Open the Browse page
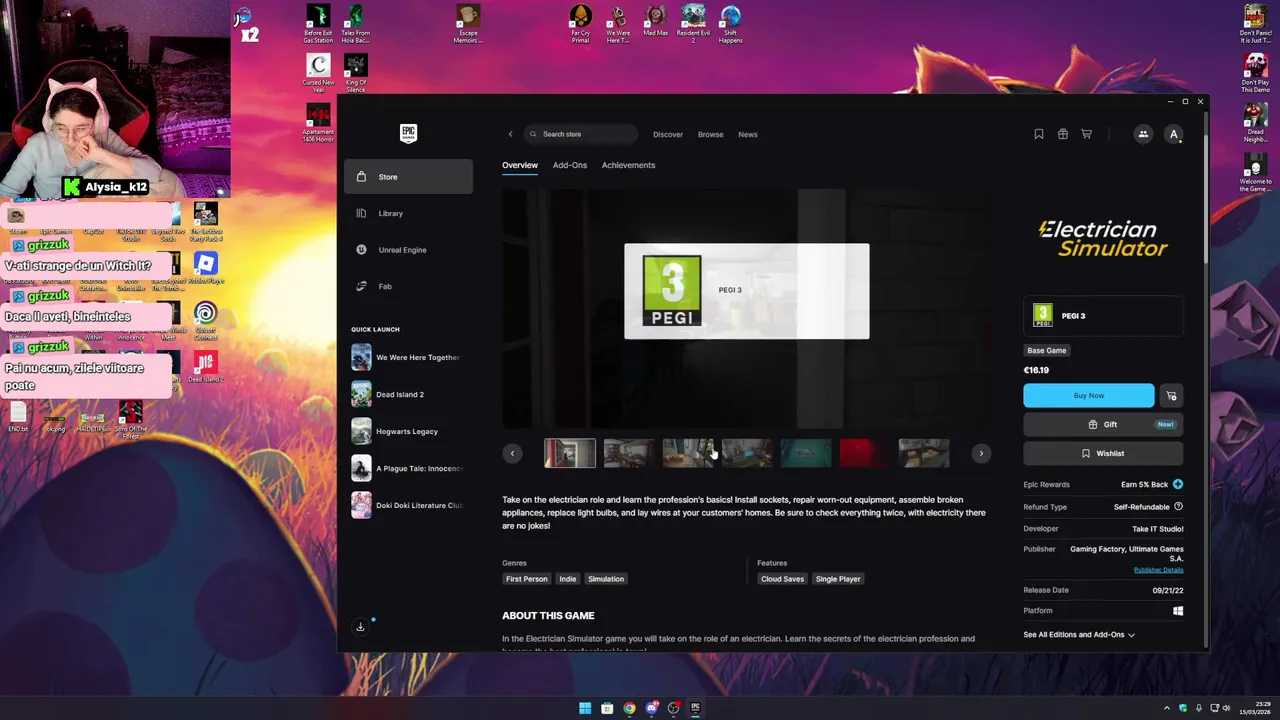Image resolution: width=1280 pixels, height=720 pixels. [711, 134]
